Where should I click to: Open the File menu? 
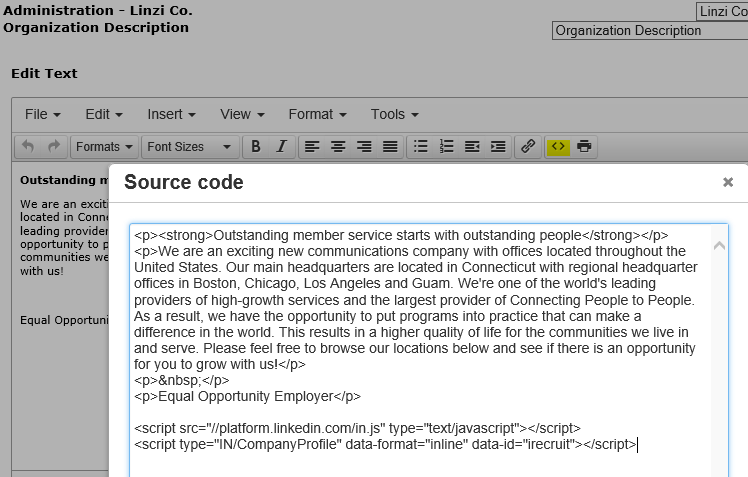tap(42, 114)
